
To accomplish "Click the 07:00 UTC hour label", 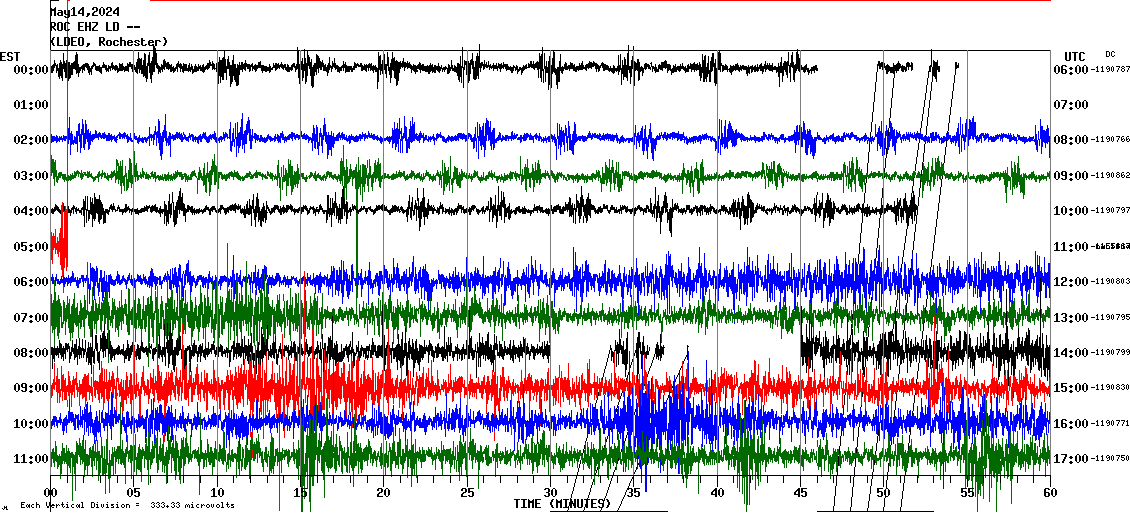I will point(1070,104).
